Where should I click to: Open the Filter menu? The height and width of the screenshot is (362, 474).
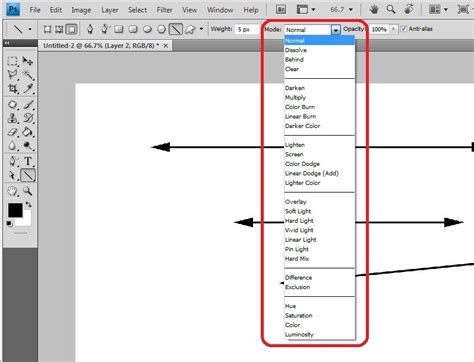[164, 10]
